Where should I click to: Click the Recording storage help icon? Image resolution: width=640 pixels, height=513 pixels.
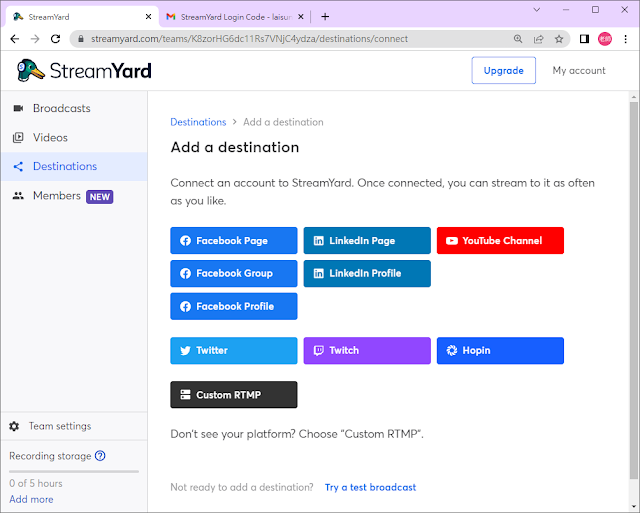[100, 455]
